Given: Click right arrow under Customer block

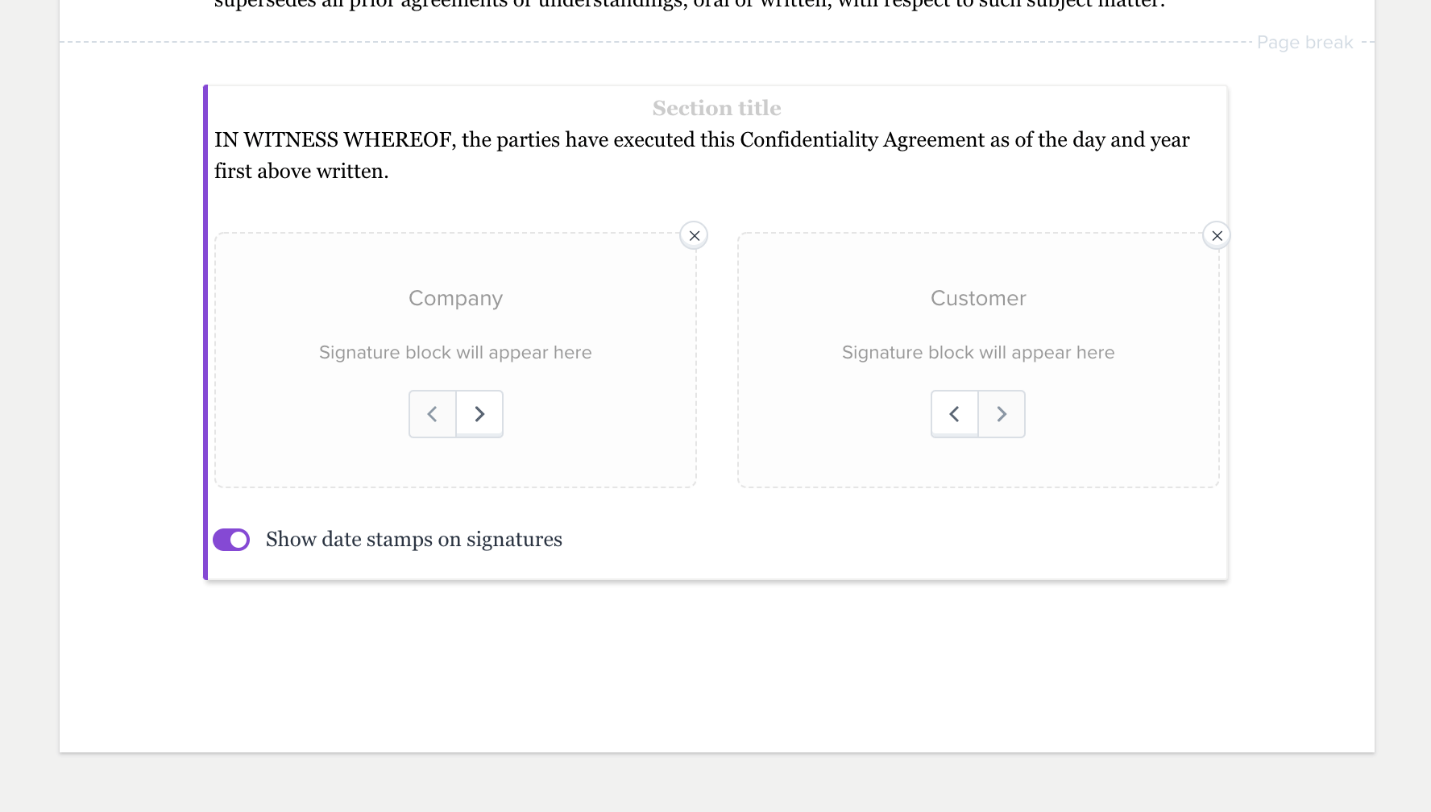Looking at the screenshot, I should tap(1002, 414).
